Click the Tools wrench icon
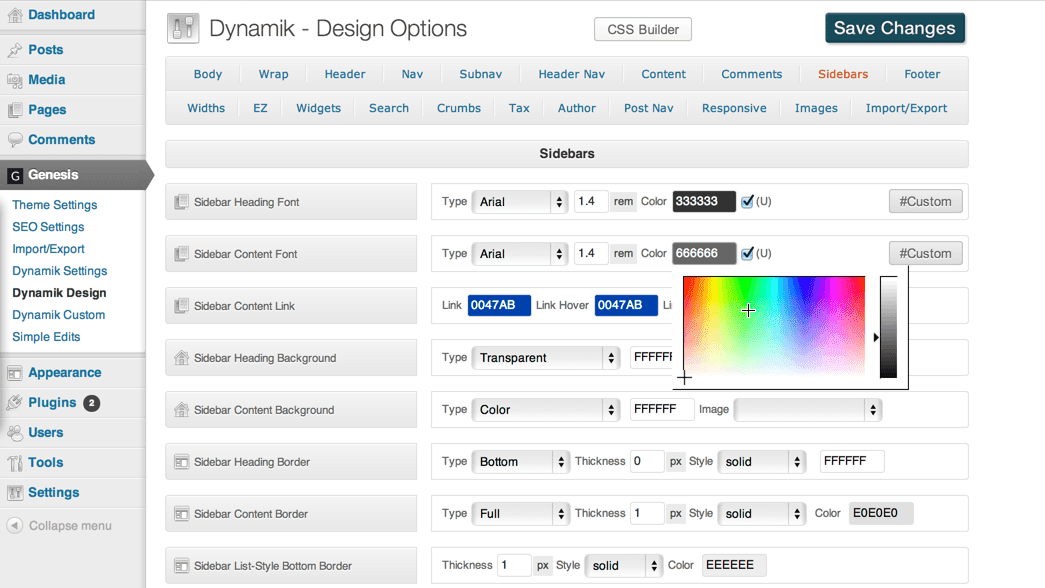 pos(15,463)
